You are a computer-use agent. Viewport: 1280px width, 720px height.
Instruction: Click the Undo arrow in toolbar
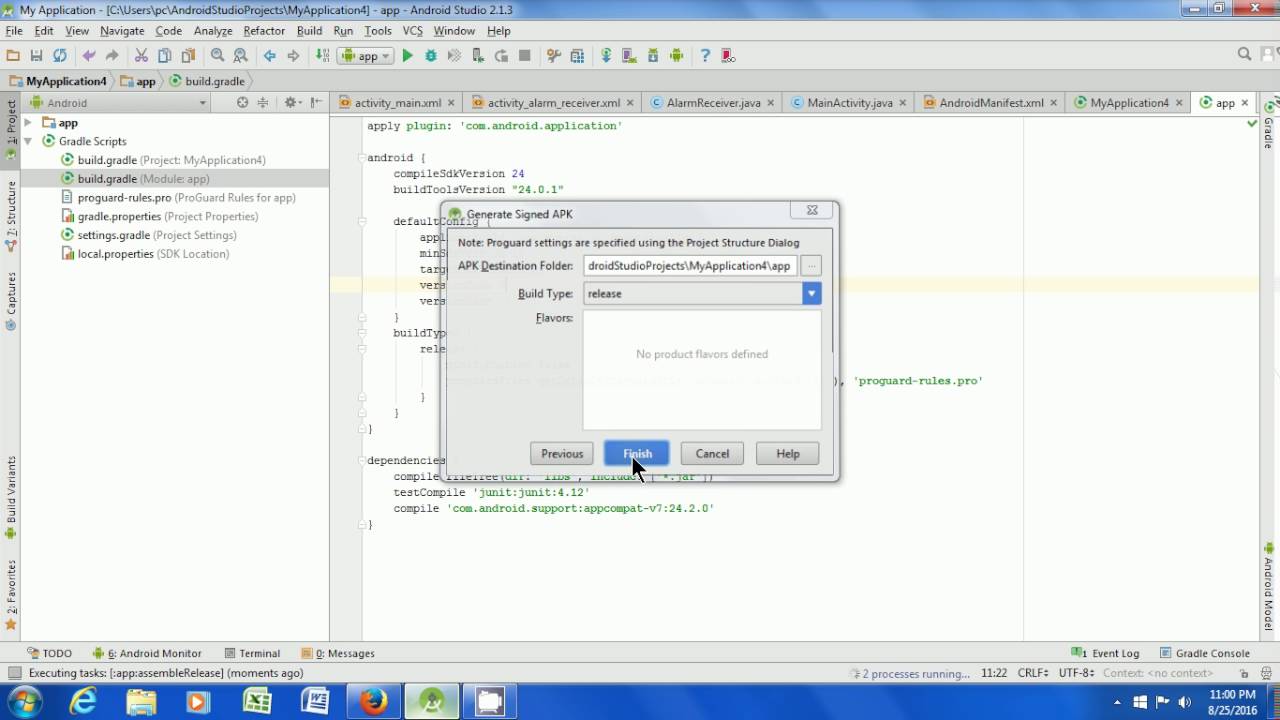[x=89, y=56]
